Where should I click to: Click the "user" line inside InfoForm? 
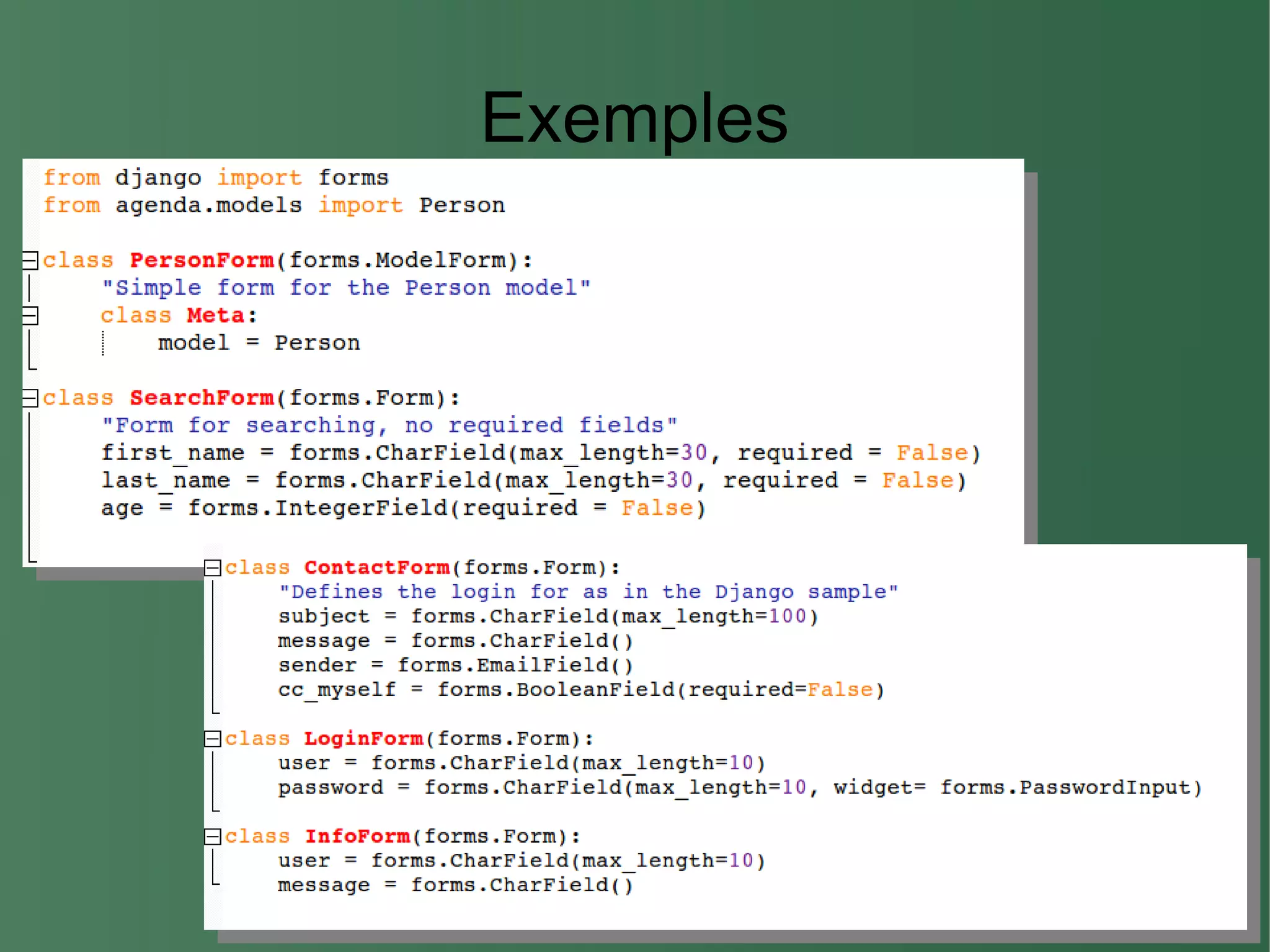522,861
